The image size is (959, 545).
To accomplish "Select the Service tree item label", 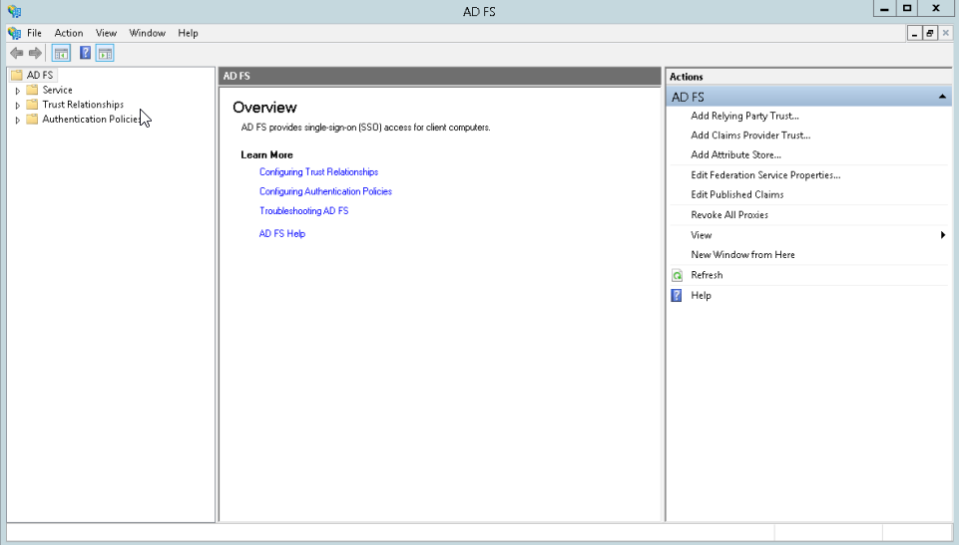I will click(x=57, y=90).
